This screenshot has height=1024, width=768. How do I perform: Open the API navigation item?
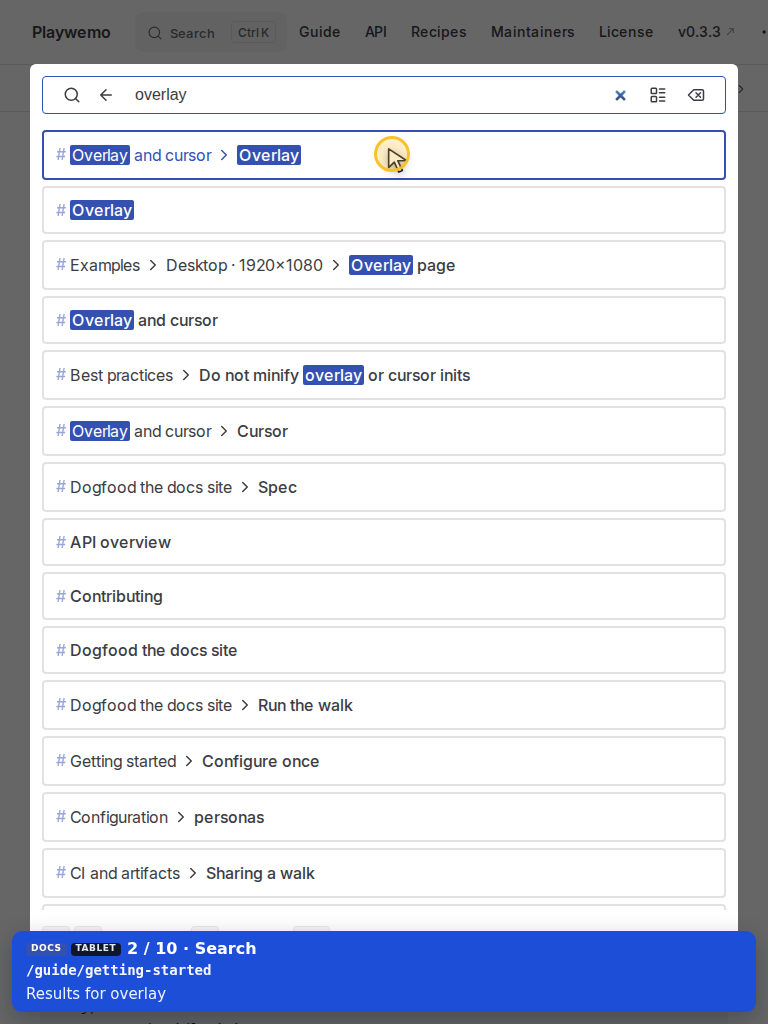[x=376, y=32]
